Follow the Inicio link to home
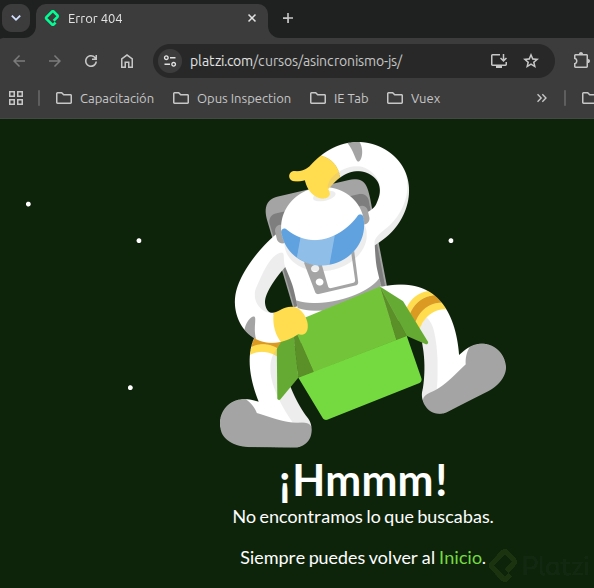Screen dimensions: 594x588 click(460, 558)
